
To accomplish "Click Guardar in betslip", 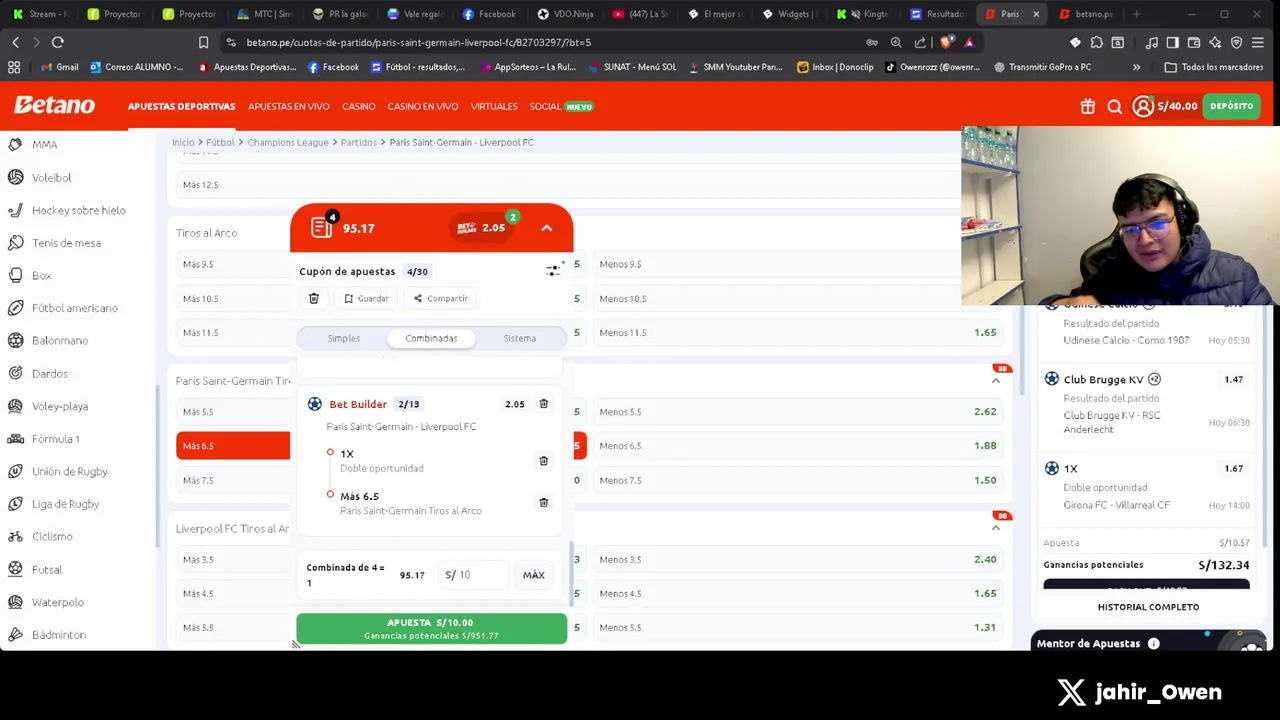I will (x=366, y=298).
